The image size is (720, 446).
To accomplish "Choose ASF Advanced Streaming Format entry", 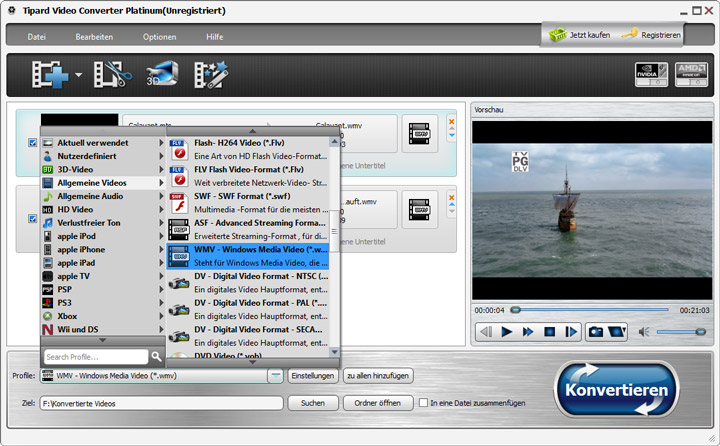I will (248, 230).
